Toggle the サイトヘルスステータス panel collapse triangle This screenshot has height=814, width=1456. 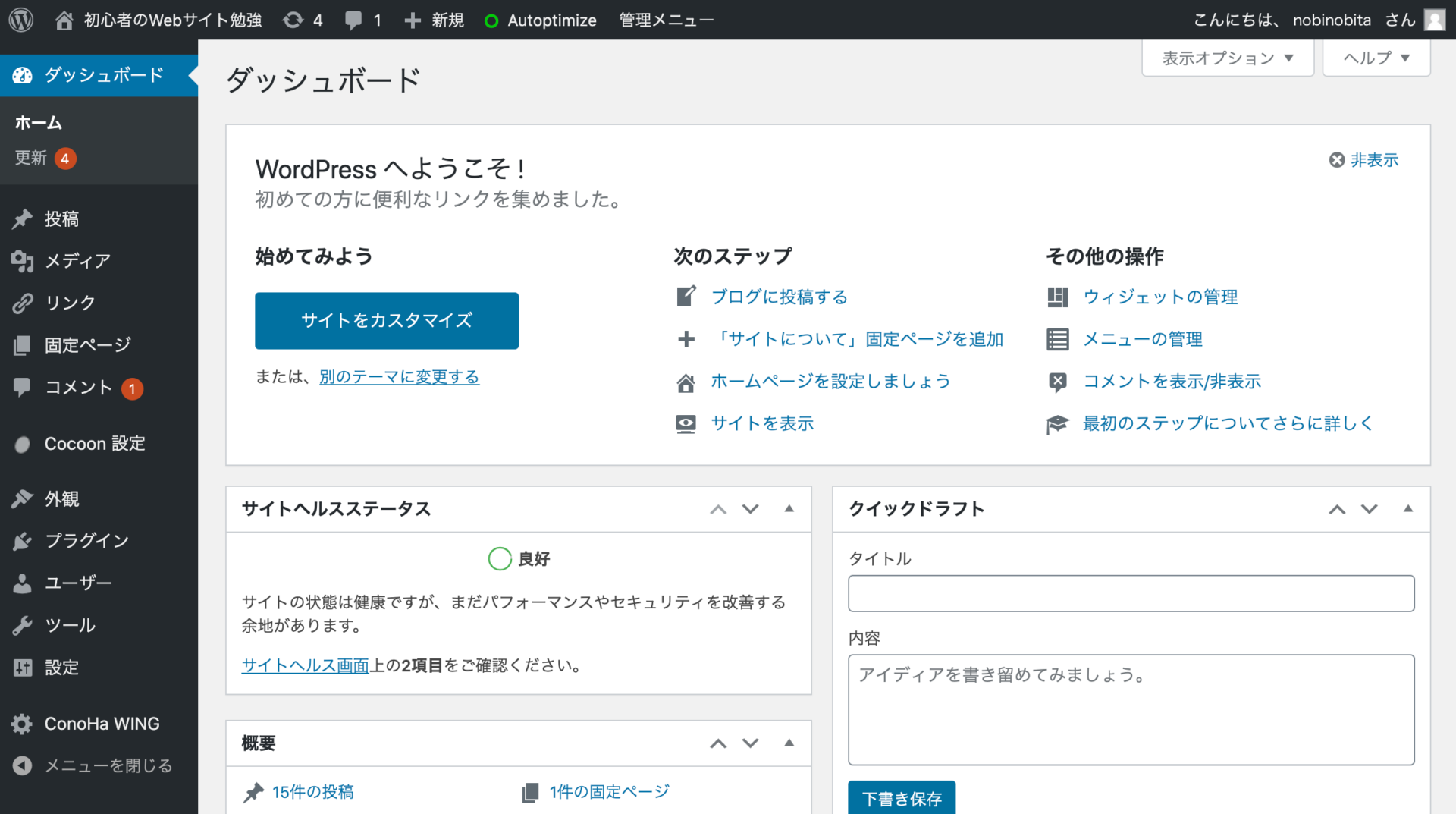[x=789, y=508]
